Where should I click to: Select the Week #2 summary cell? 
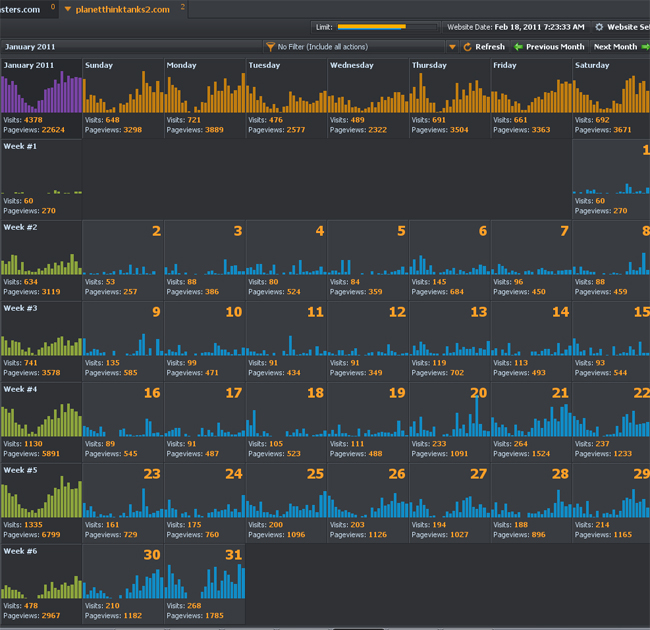coord(41,260)
